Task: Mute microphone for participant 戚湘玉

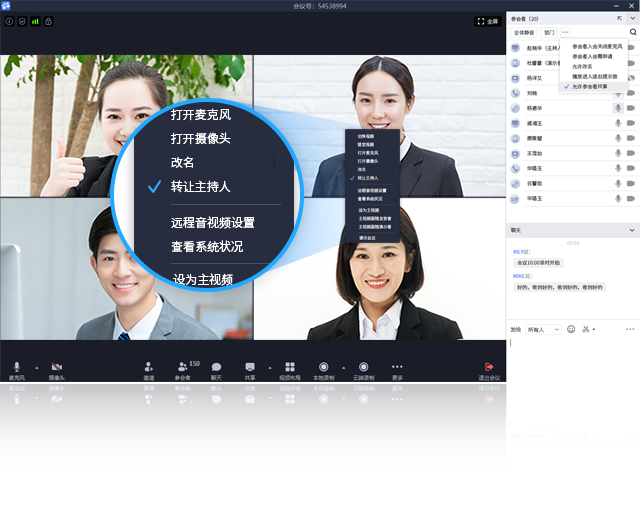Action: tap(618, 123)
